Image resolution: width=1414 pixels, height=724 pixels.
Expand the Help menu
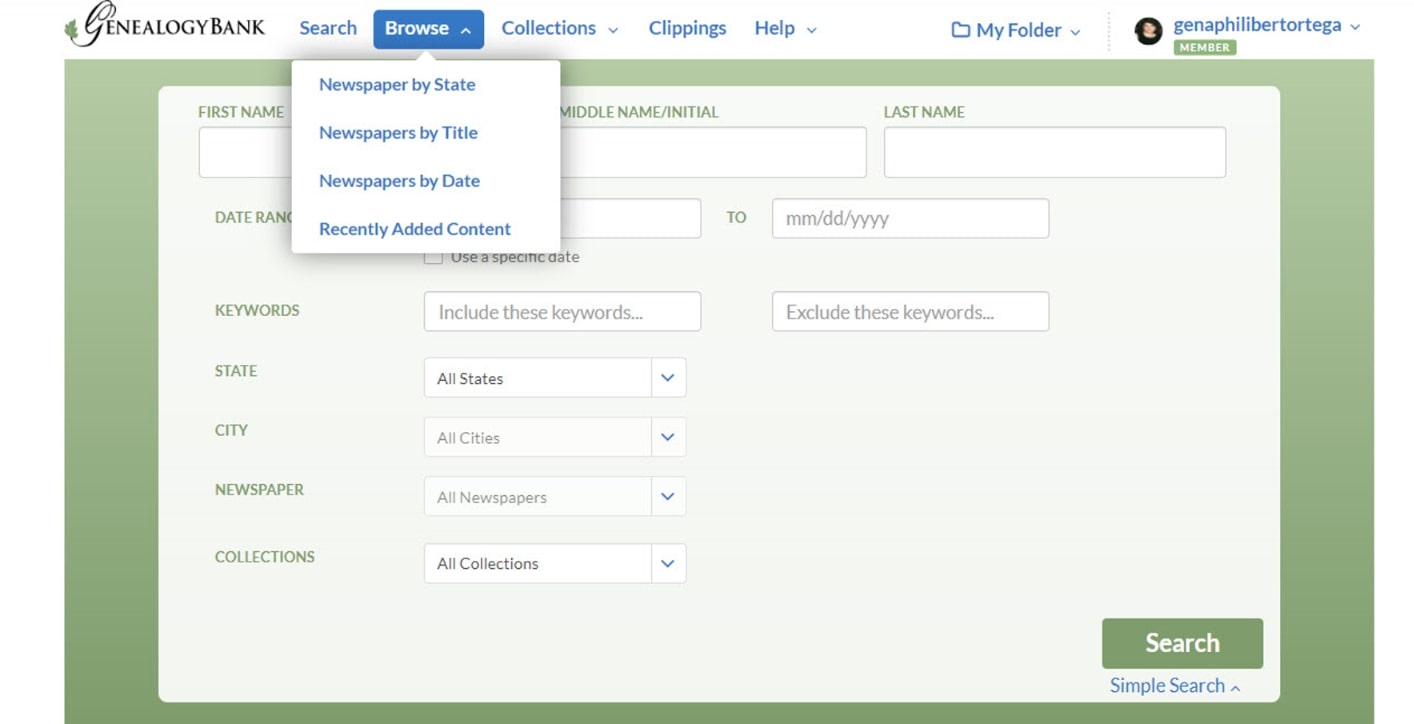tap(785, 29)
